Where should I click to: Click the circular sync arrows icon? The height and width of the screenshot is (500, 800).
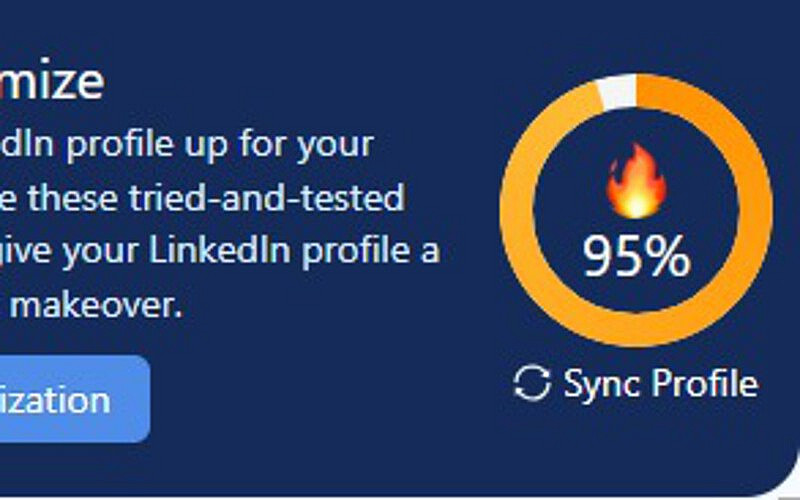531,383
